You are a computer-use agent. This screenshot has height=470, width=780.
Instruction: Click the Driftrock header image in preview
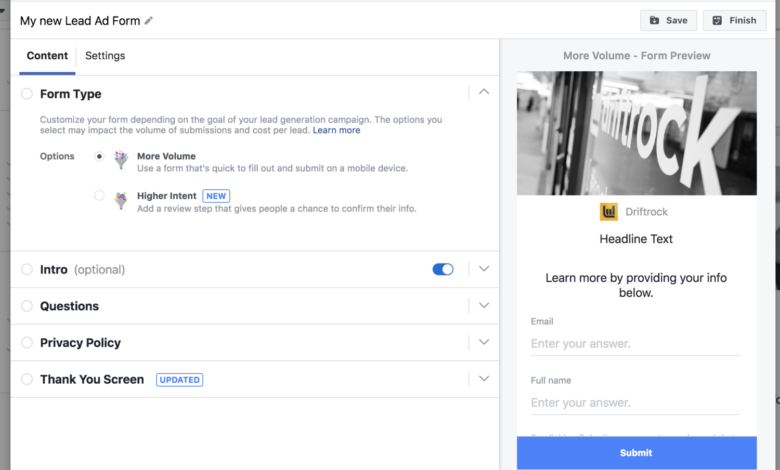[x=637, y=133]
